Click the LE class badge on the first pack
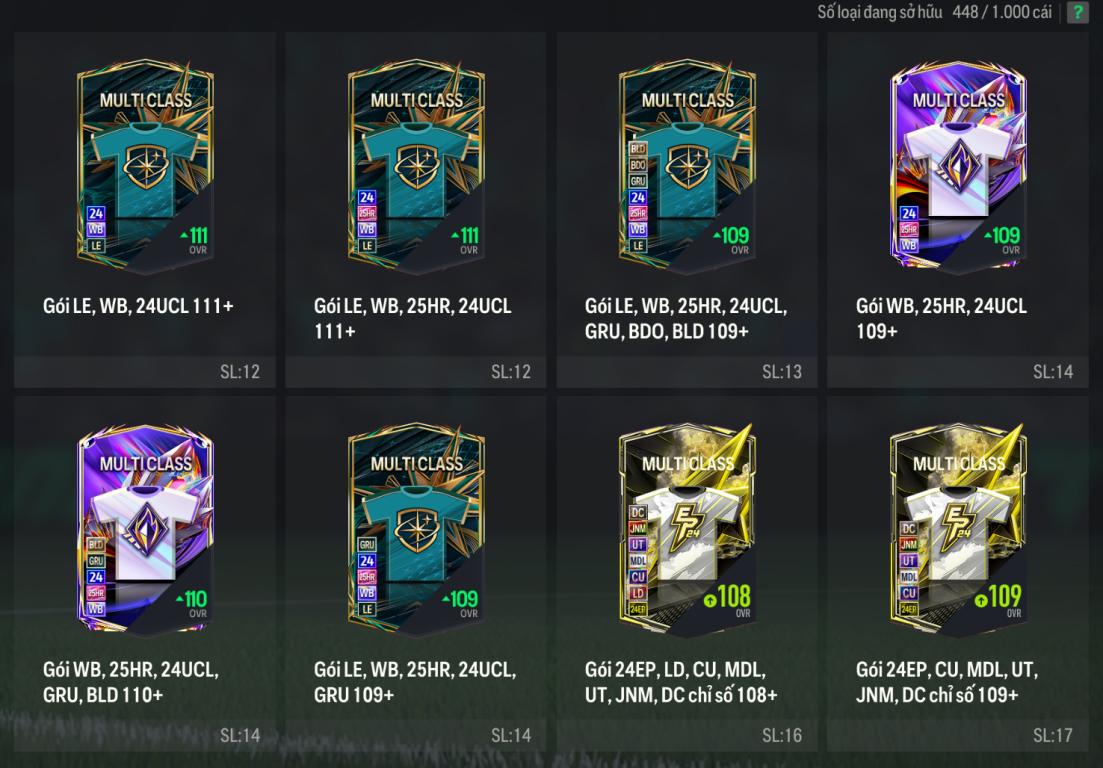This screenshot has height=768, width=1103. (x=96, y=245)
